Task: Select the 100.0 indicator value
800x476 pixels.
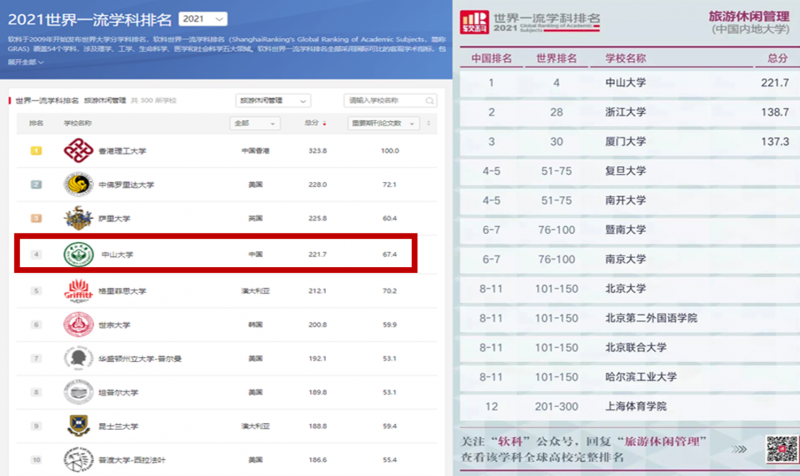Action: (x=390, y=151)
